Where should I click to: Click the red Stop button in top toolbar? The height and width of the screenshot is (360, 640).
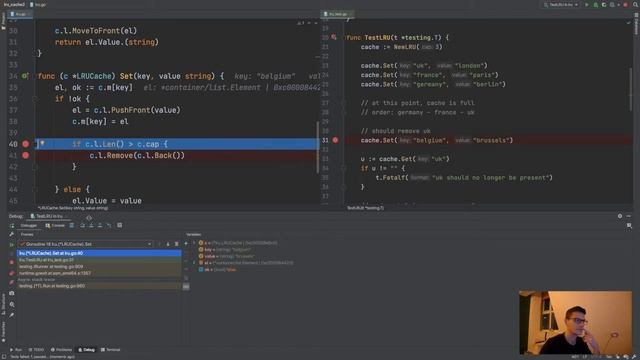pos(625,4)
